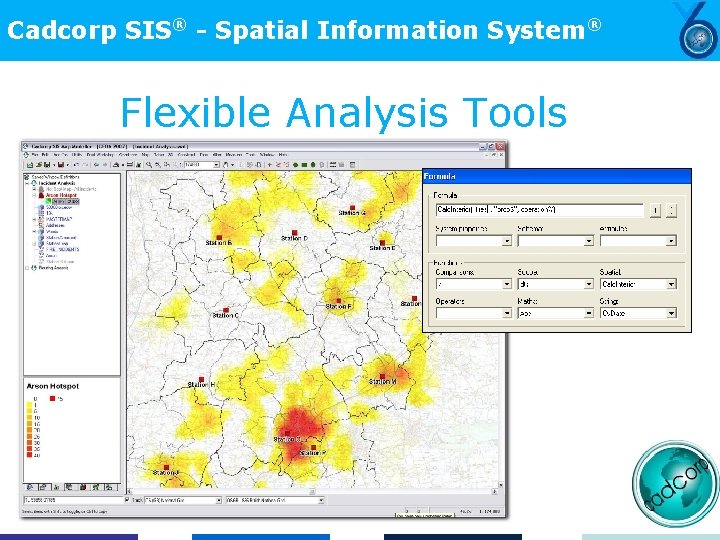
Task: Click first small button right of formula field
Action: [655, 210]
